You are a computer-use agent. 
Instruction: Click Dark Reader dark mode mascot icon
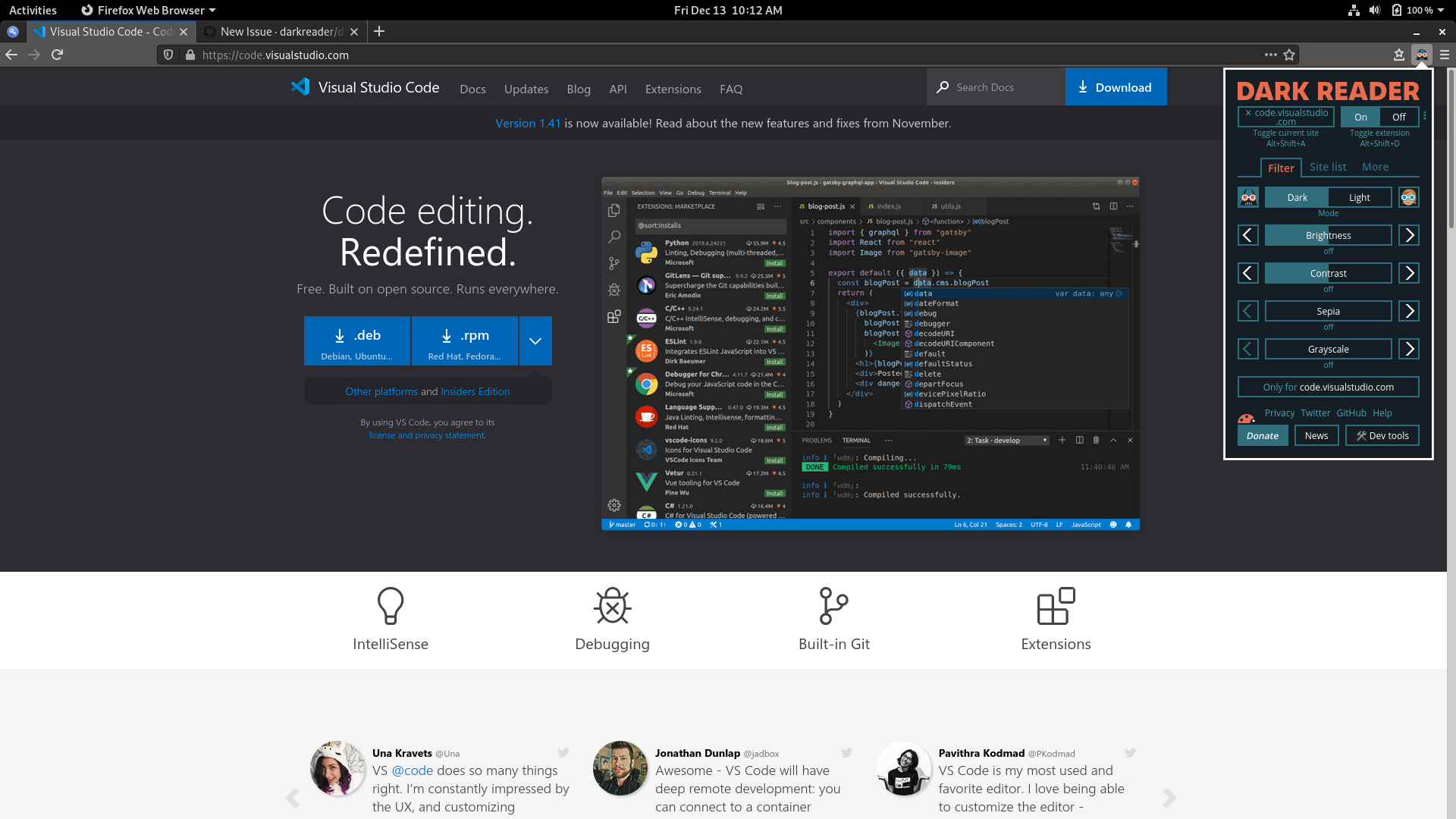point(1248,198)
